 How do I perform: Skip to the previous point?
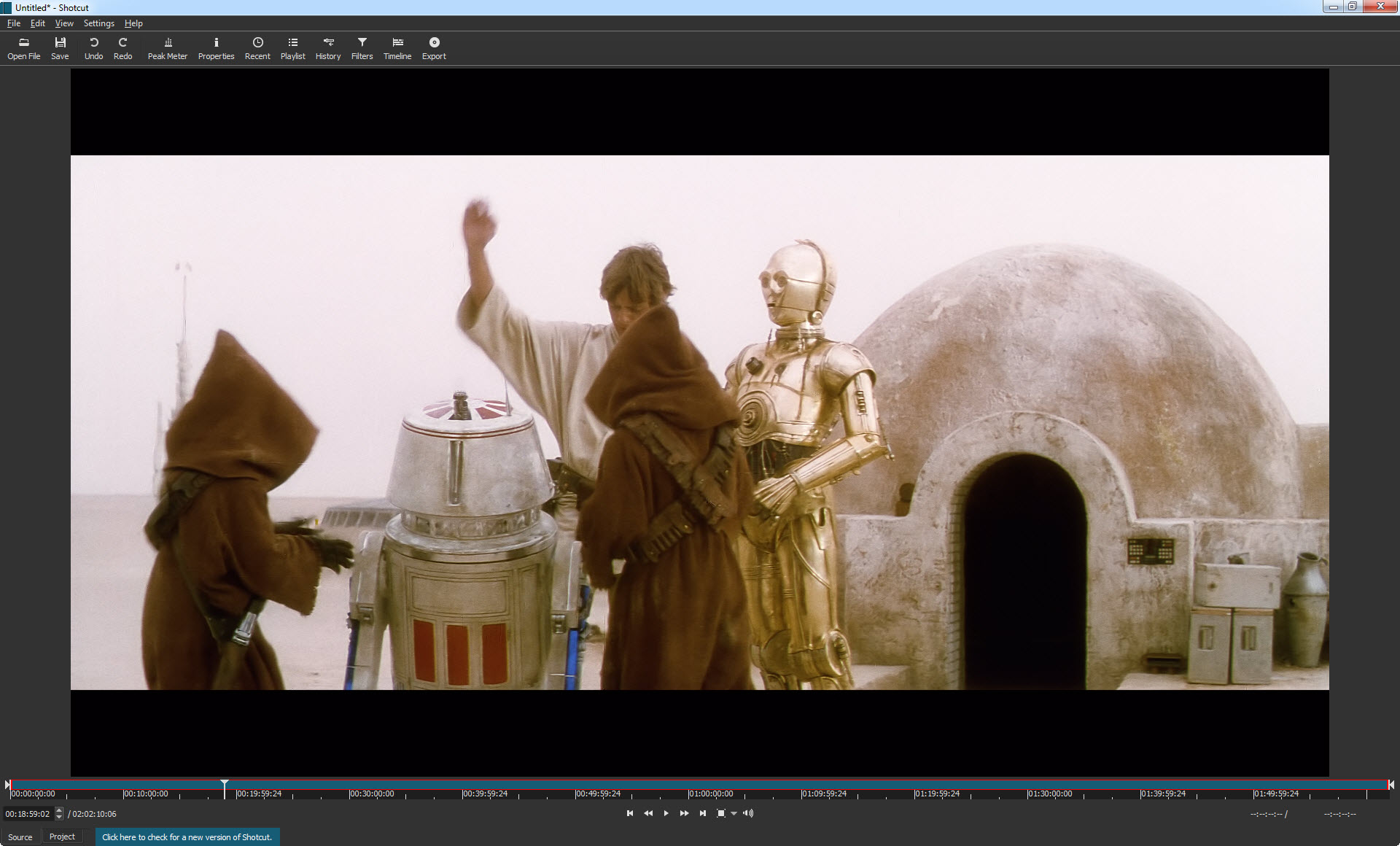(x=630, y=813)
